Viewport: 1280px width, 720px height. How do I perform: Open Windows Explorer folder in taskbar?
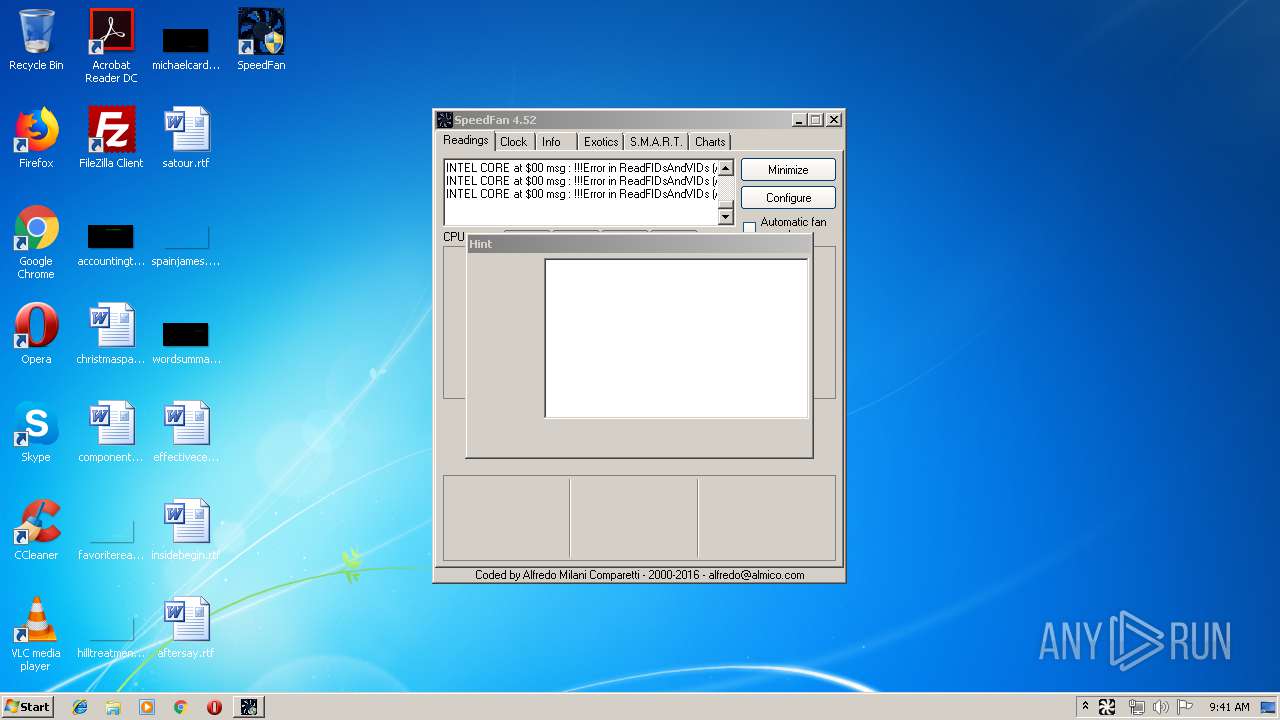tap(113, 707)
